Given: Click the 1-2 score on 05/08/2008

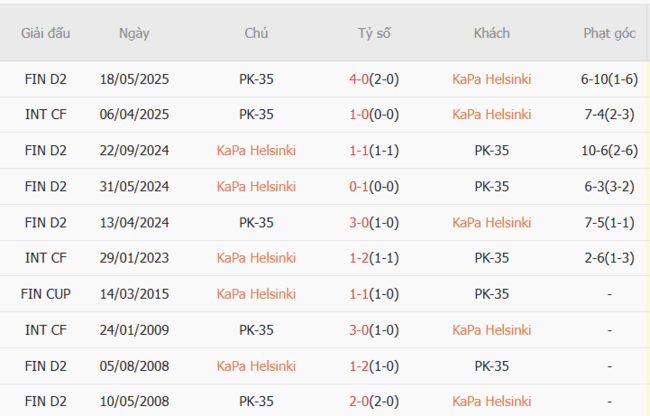Looking at the screenshot, I should (x=359, y=366).
